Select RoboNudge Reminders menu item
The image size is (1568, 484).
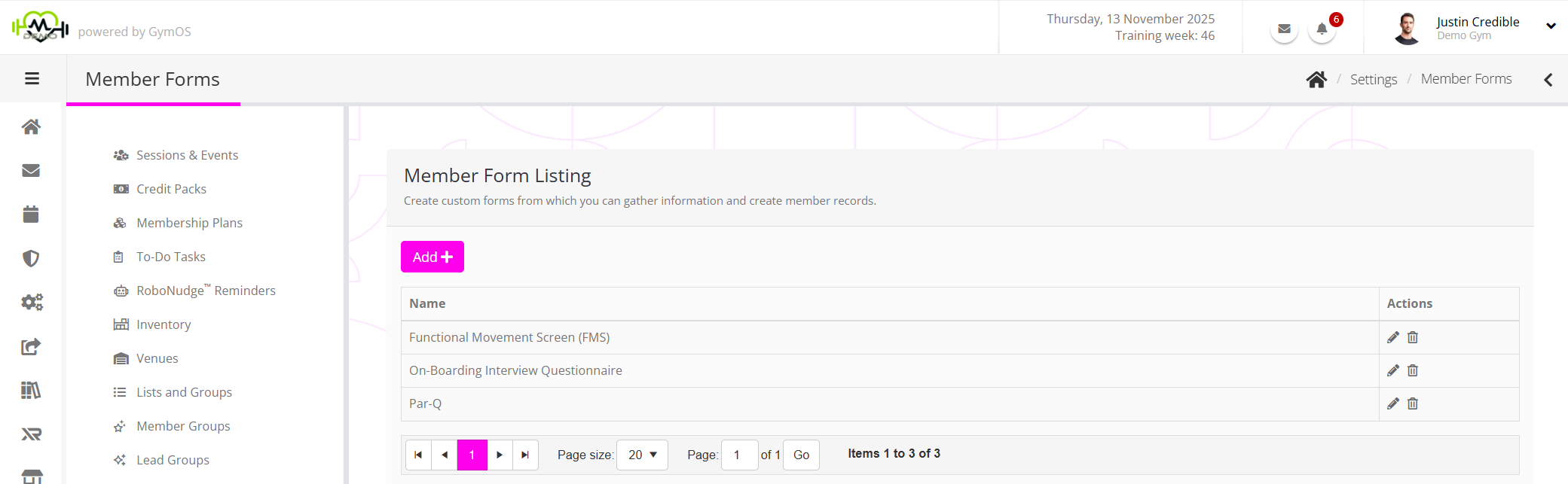point(206,291)
